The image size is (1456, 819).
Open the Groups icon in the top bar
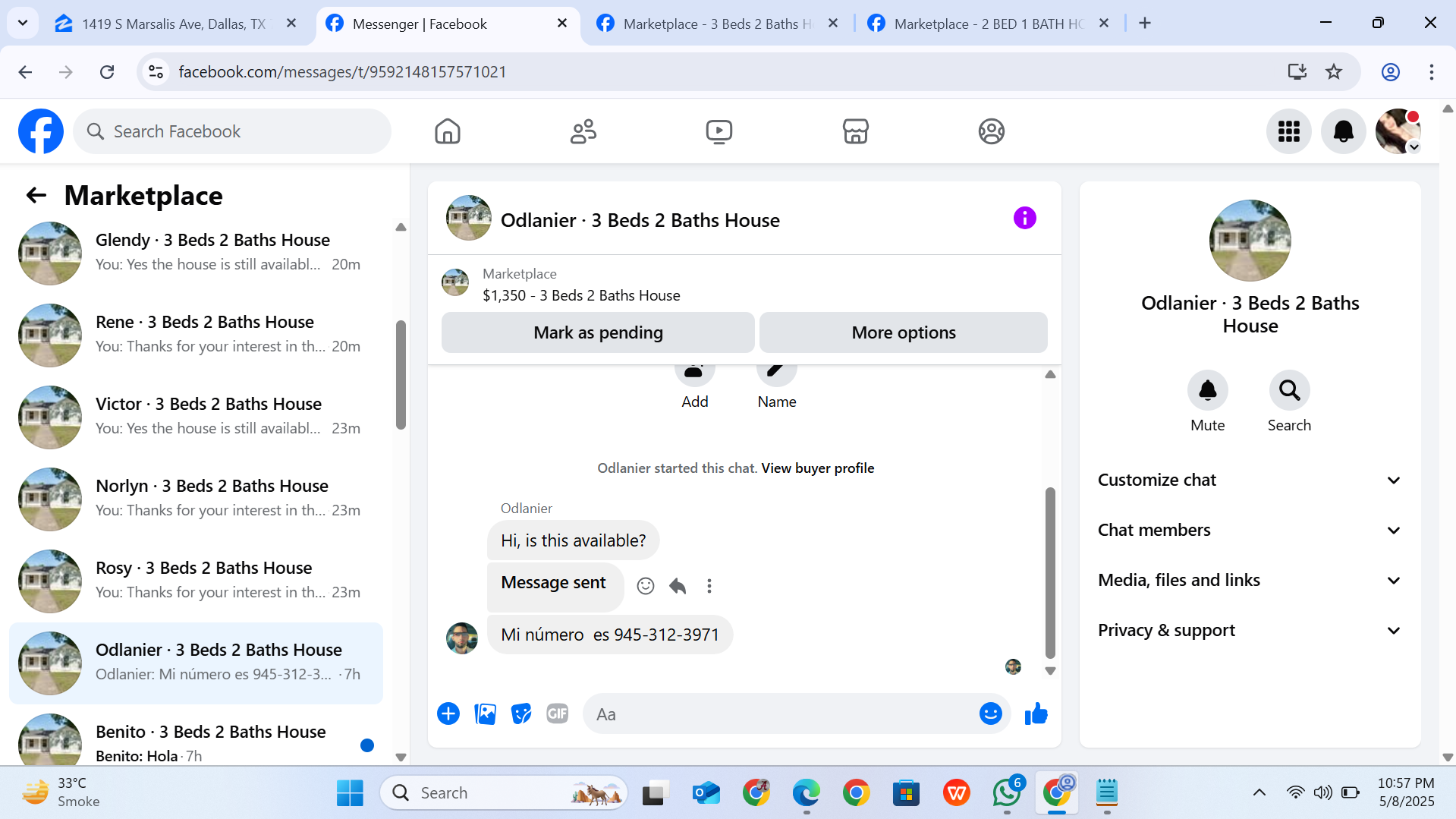991,131
